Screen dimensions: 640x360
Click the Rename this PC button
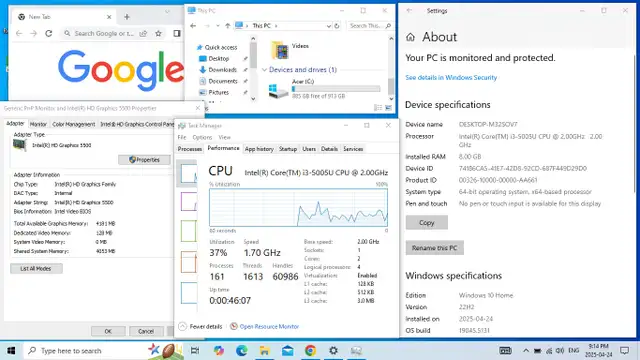click(x=434, y=248)
